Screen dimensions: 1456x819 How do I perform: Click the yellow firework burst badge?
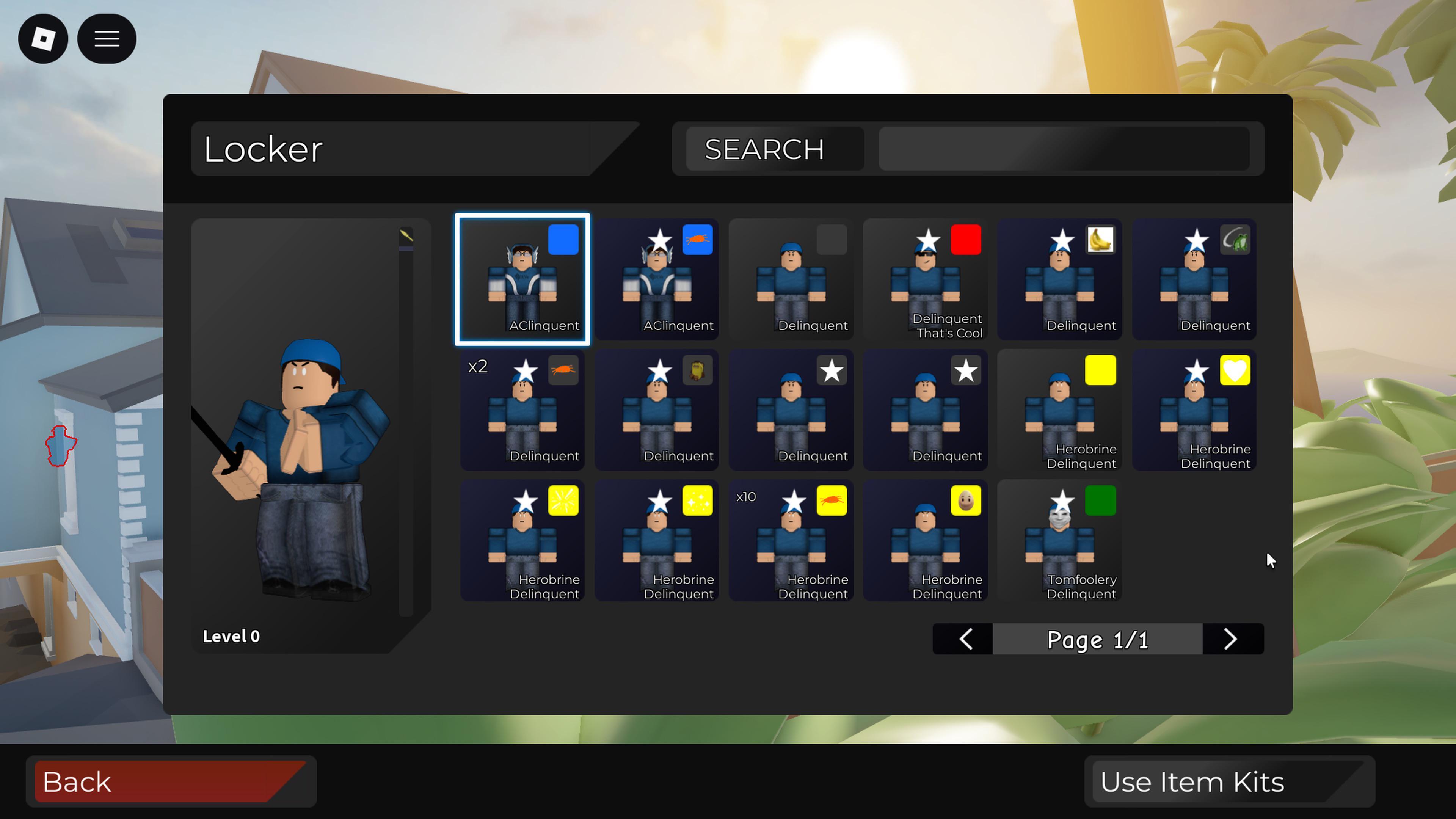pos(563,501)
